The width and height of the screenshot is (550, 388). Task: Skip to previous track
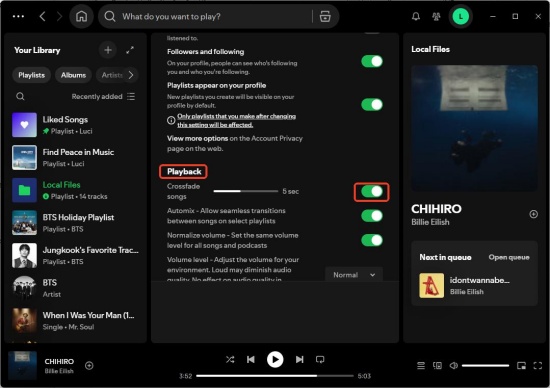tap(251, 359)
